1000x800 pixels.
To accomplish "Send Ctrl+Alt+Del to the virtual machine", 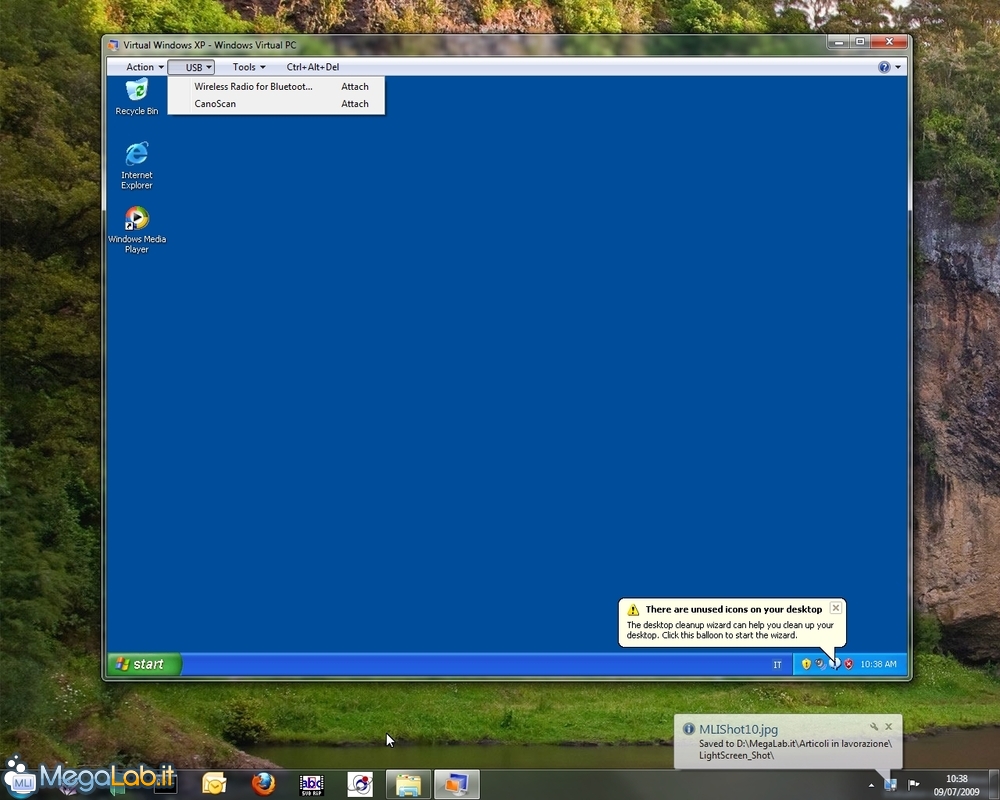I will coord(313,67).
